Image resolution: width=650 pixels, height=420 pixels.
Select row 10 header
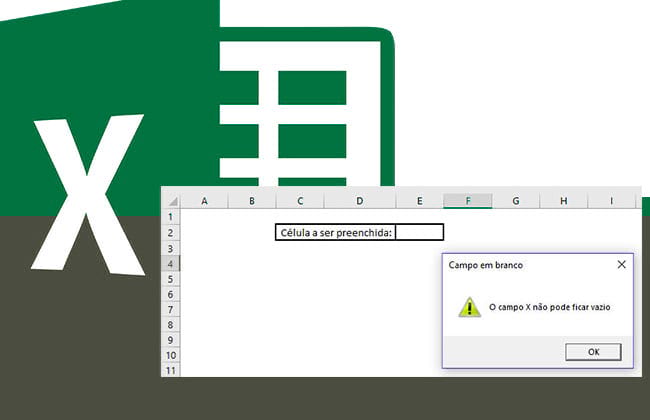171,355
